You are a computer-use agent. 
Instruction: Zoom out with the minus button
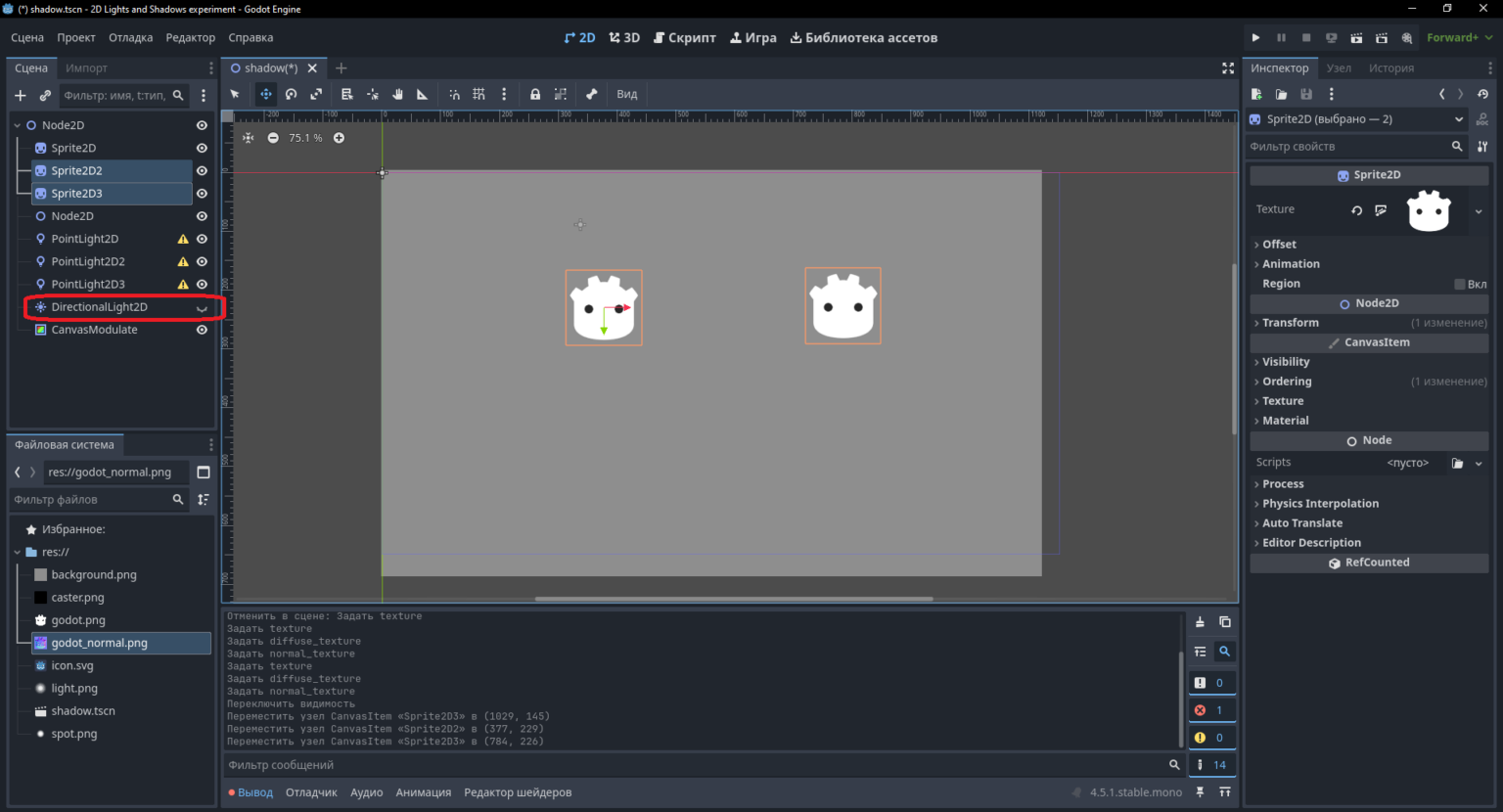[x=273, y=138]
